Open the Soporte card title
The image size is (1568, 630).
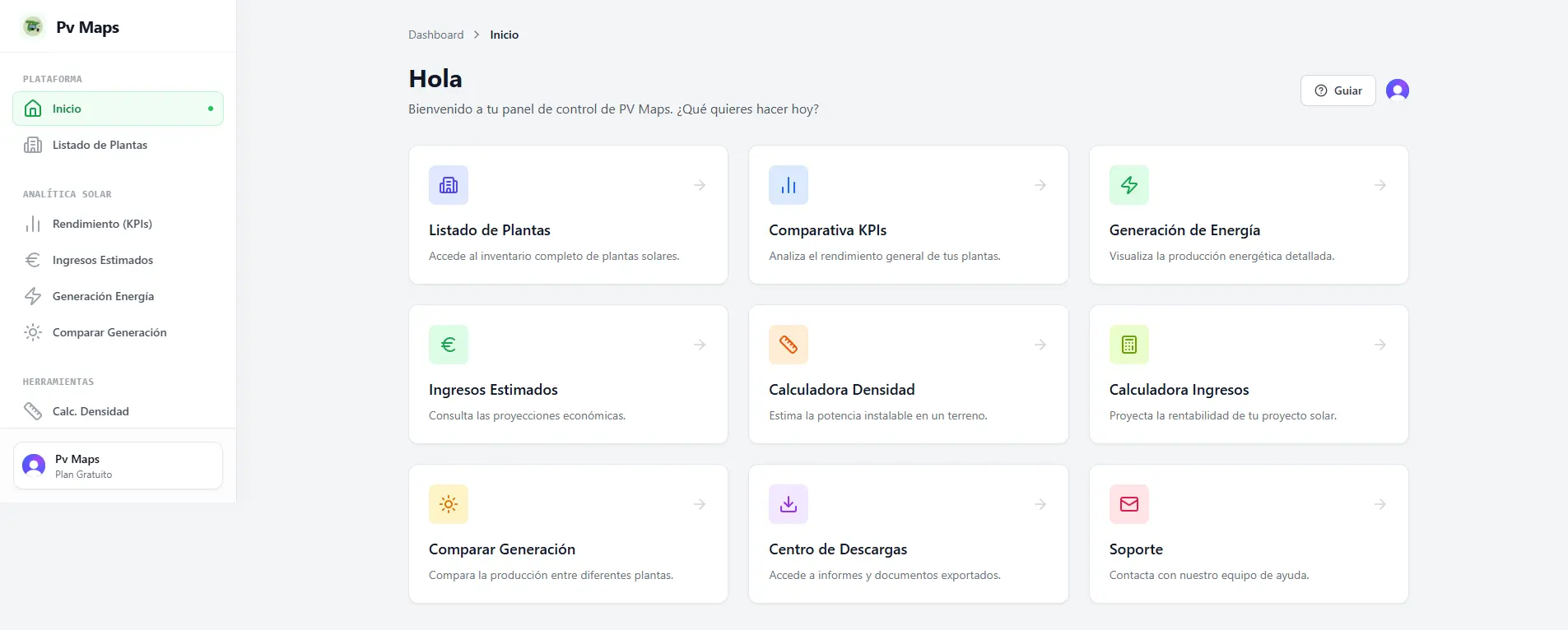1136,549
